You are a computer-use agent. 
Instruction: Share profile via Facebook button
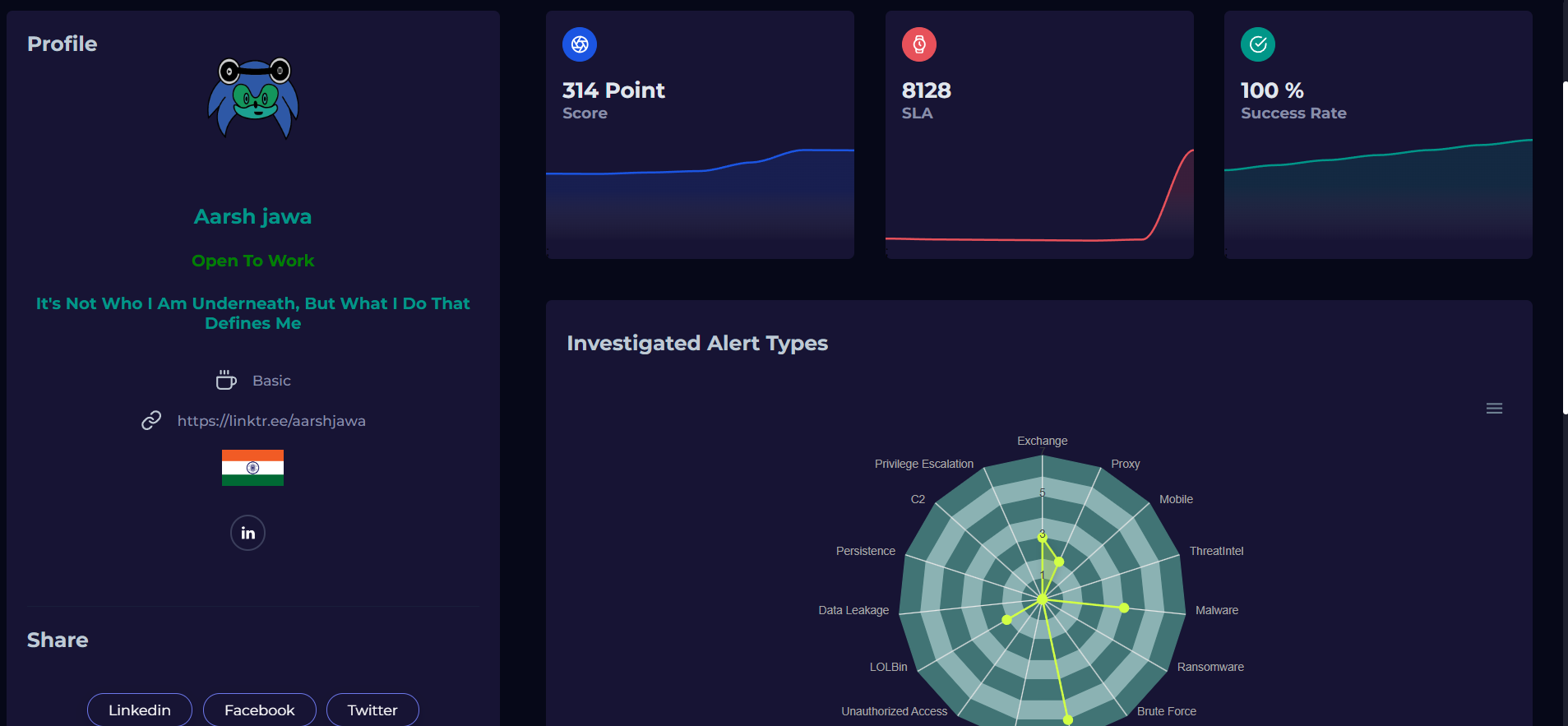[260, 710]
